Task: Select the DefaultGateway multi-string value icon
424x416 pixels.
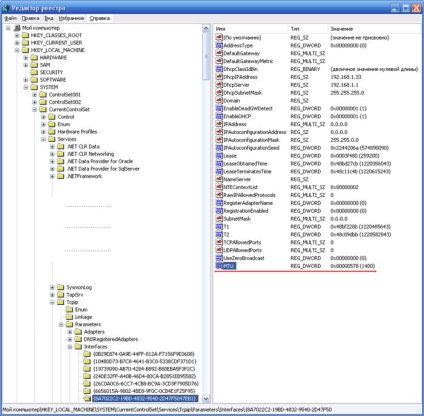Action: (219, 53)
